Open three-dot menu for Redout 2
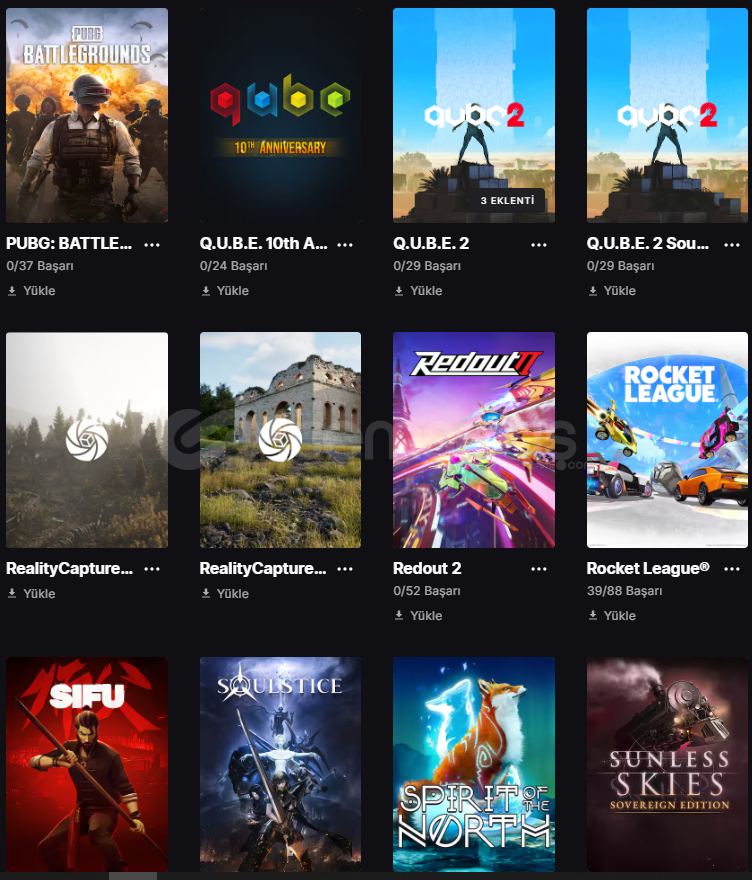This screenshot has width=752, height=880. pyautogui.click(x=539, y=569)
